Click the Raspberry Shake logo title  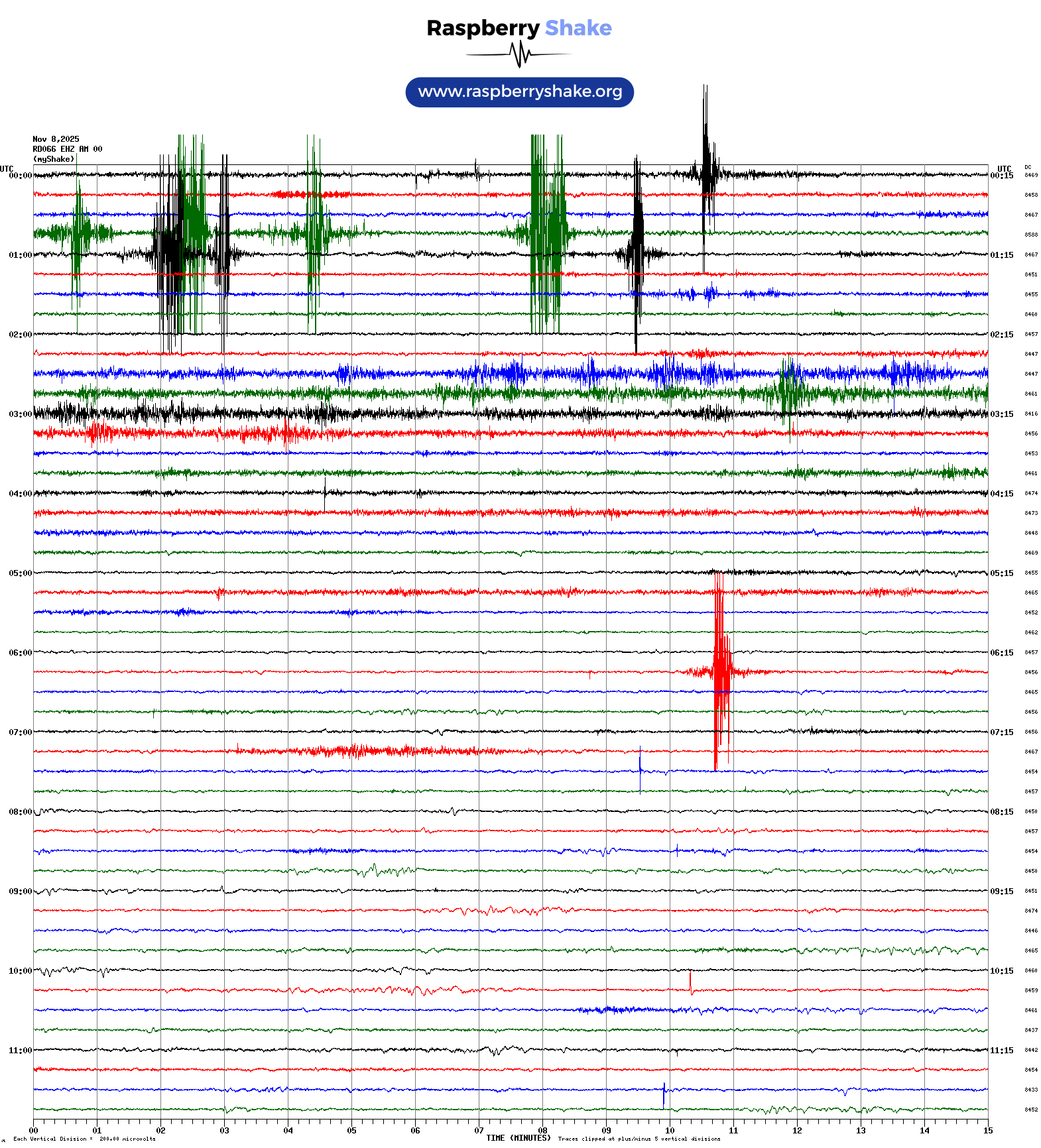519,28
